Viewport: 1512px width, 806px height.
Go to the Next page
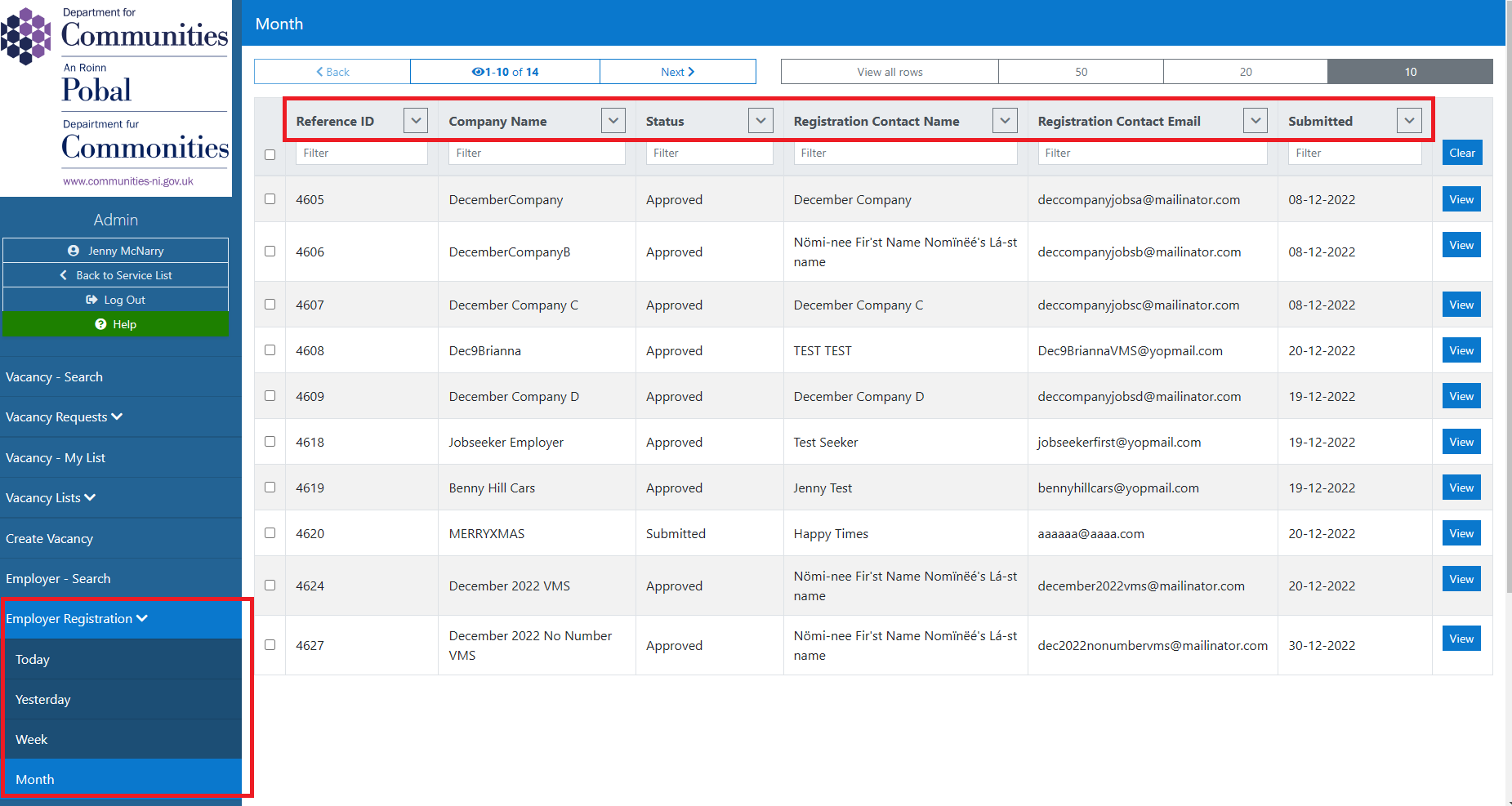[x=678, y=72]
